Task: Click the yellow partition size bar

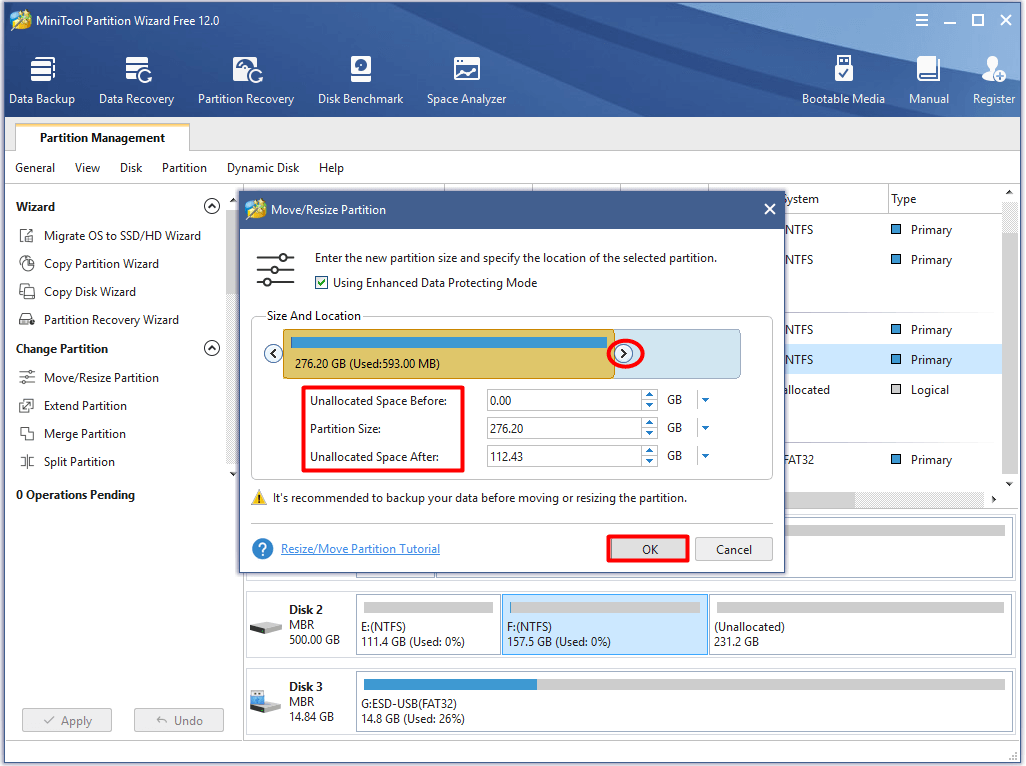Action: [448, 354]
